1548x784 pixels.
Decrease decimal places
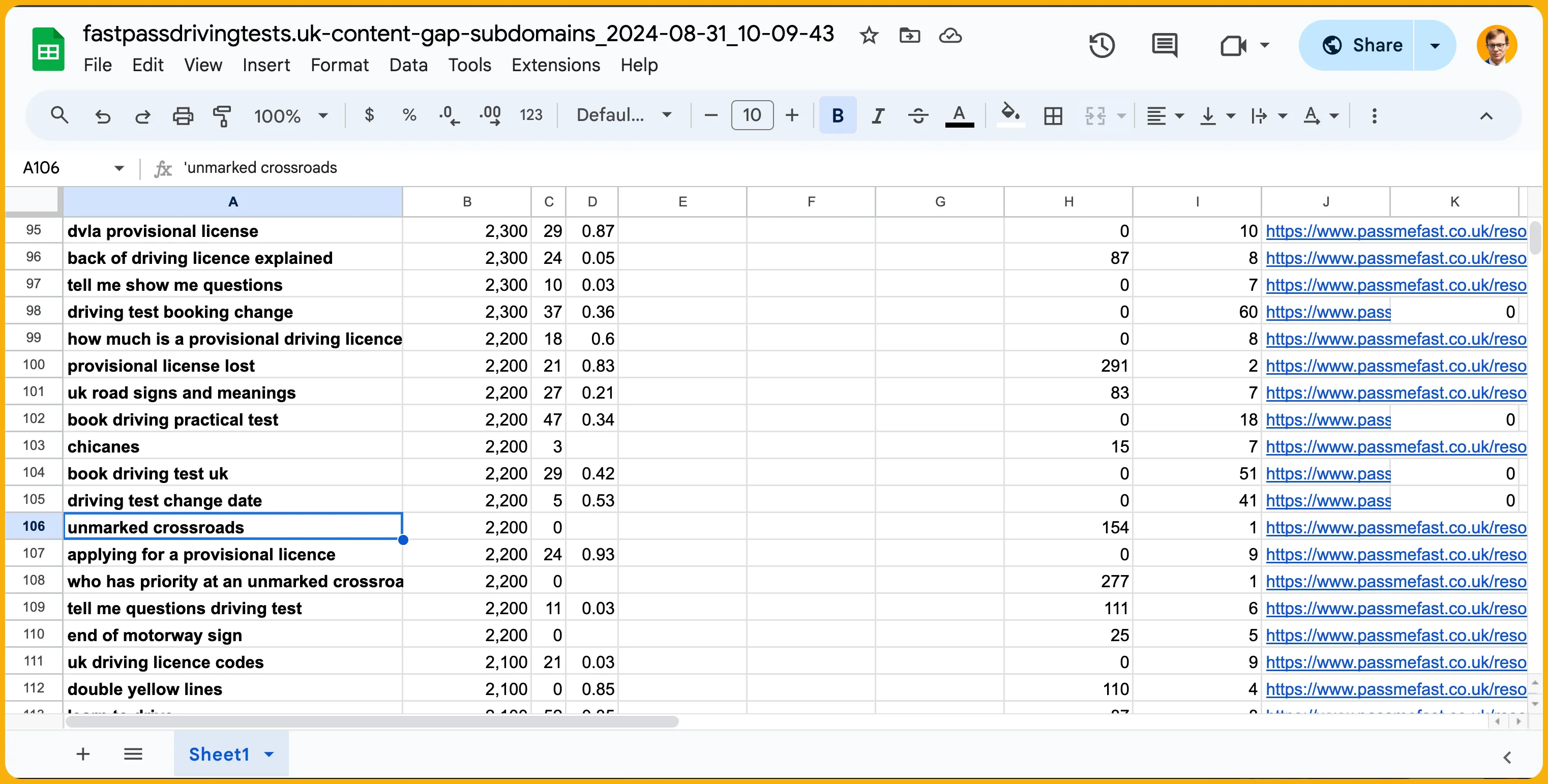(449, 115)
